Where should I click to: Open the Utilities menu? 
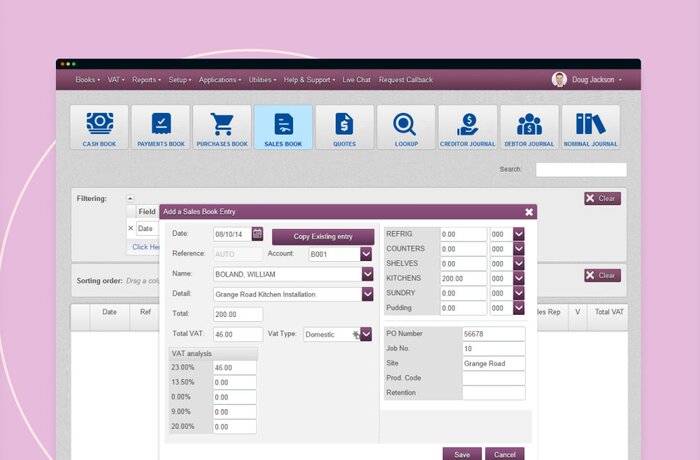coord(263,80)
